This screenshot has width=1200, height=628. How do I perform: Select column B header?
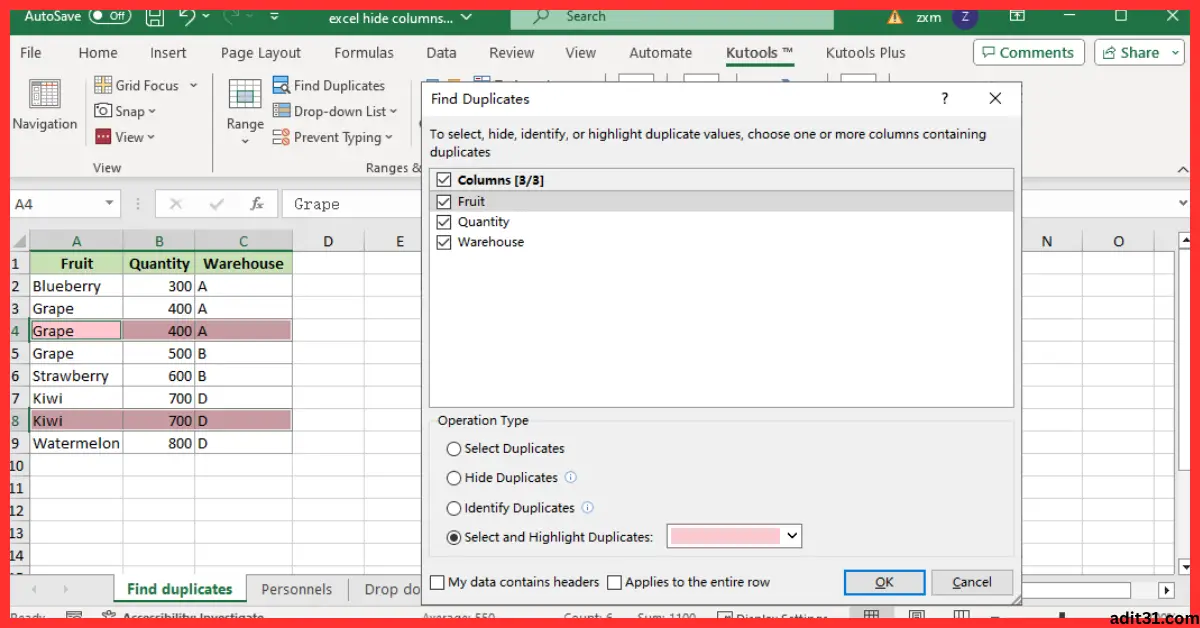pyautogui.click(x=159, y=241)
